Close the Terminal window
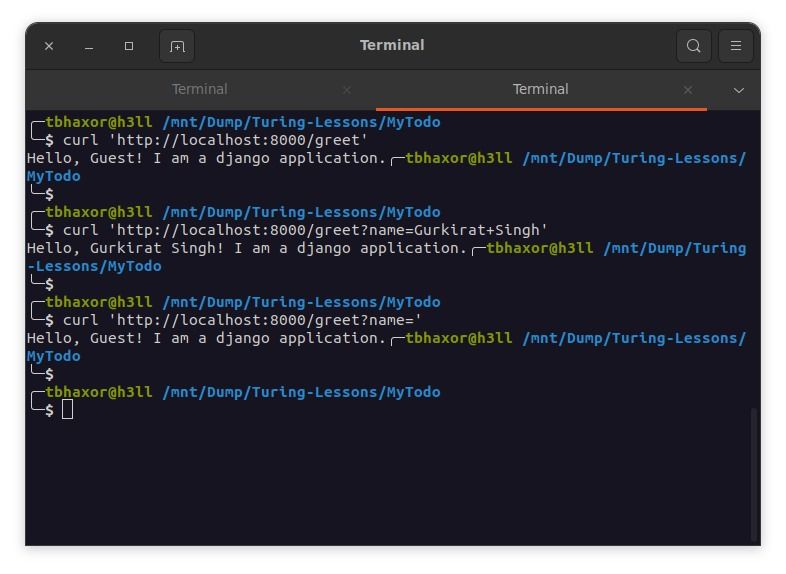The height and width of the screenshot is (574, 786). point(49,46)
